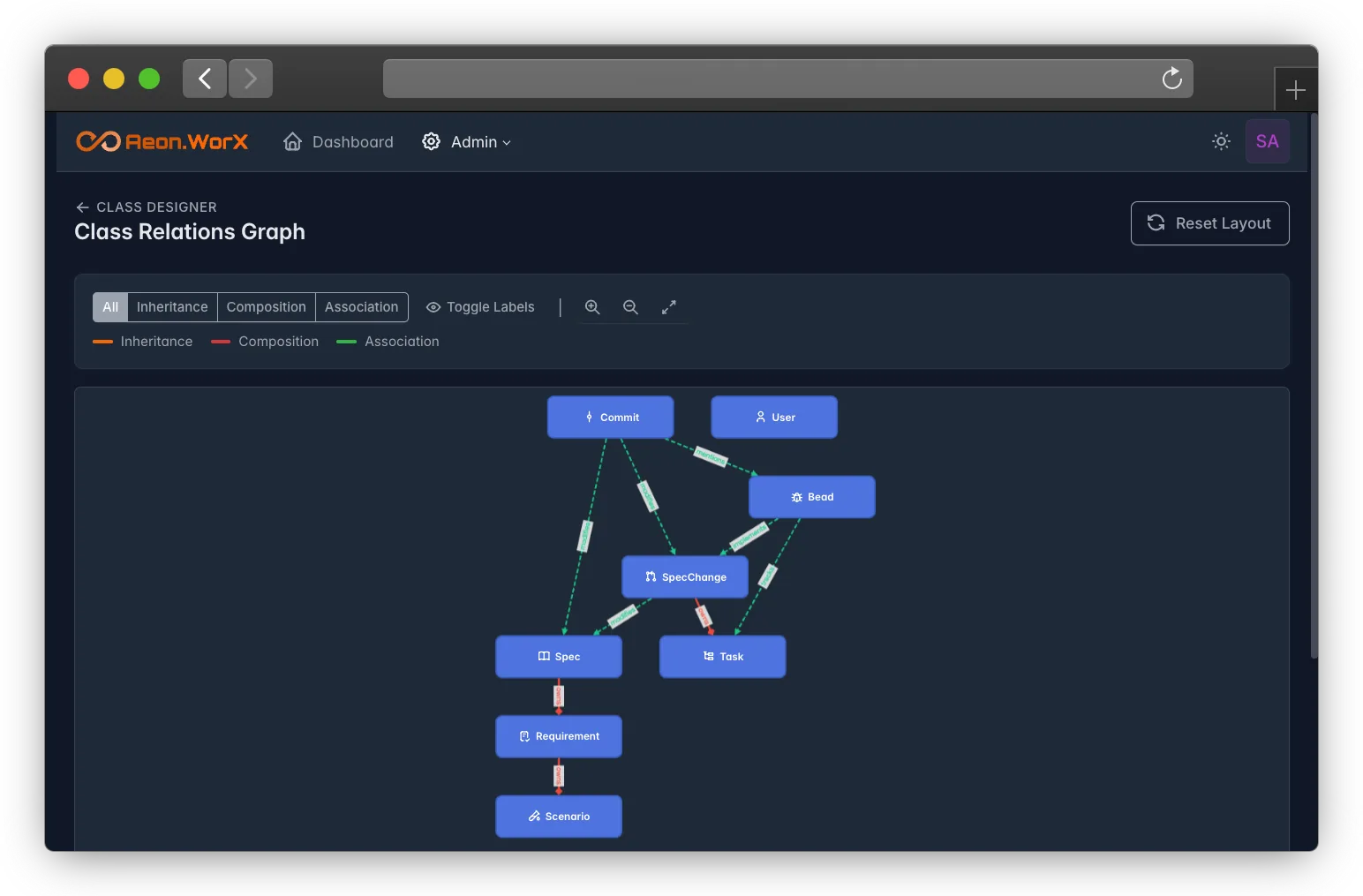Click the Requirement node document icon
This screenshot has width=1363, height=896.
pyautogui.click(x=524, y=736)
